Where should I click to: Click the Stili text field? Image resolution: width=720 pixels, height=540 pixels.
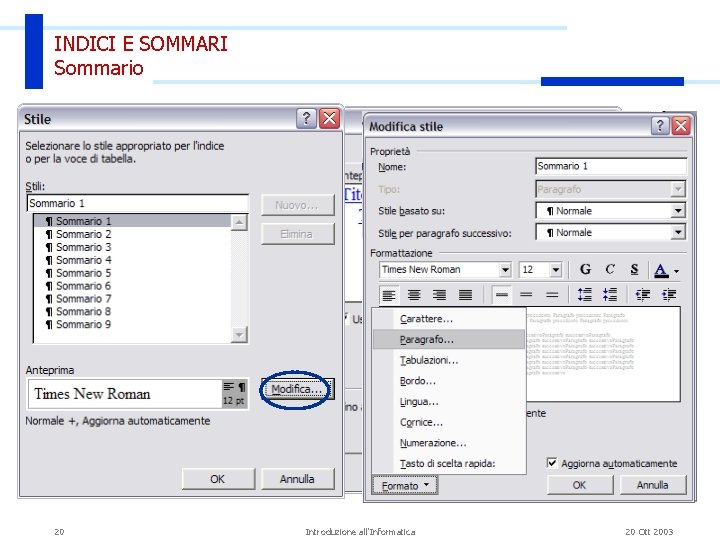[138, 203]
